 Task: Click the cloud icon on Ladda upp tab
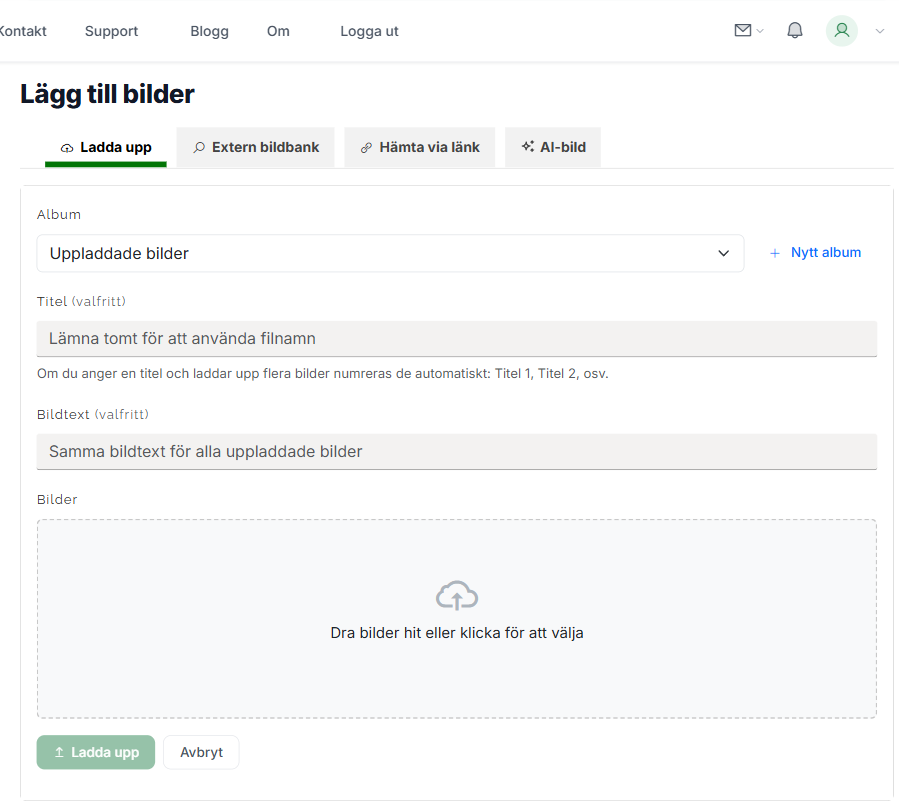coord(67,146)
